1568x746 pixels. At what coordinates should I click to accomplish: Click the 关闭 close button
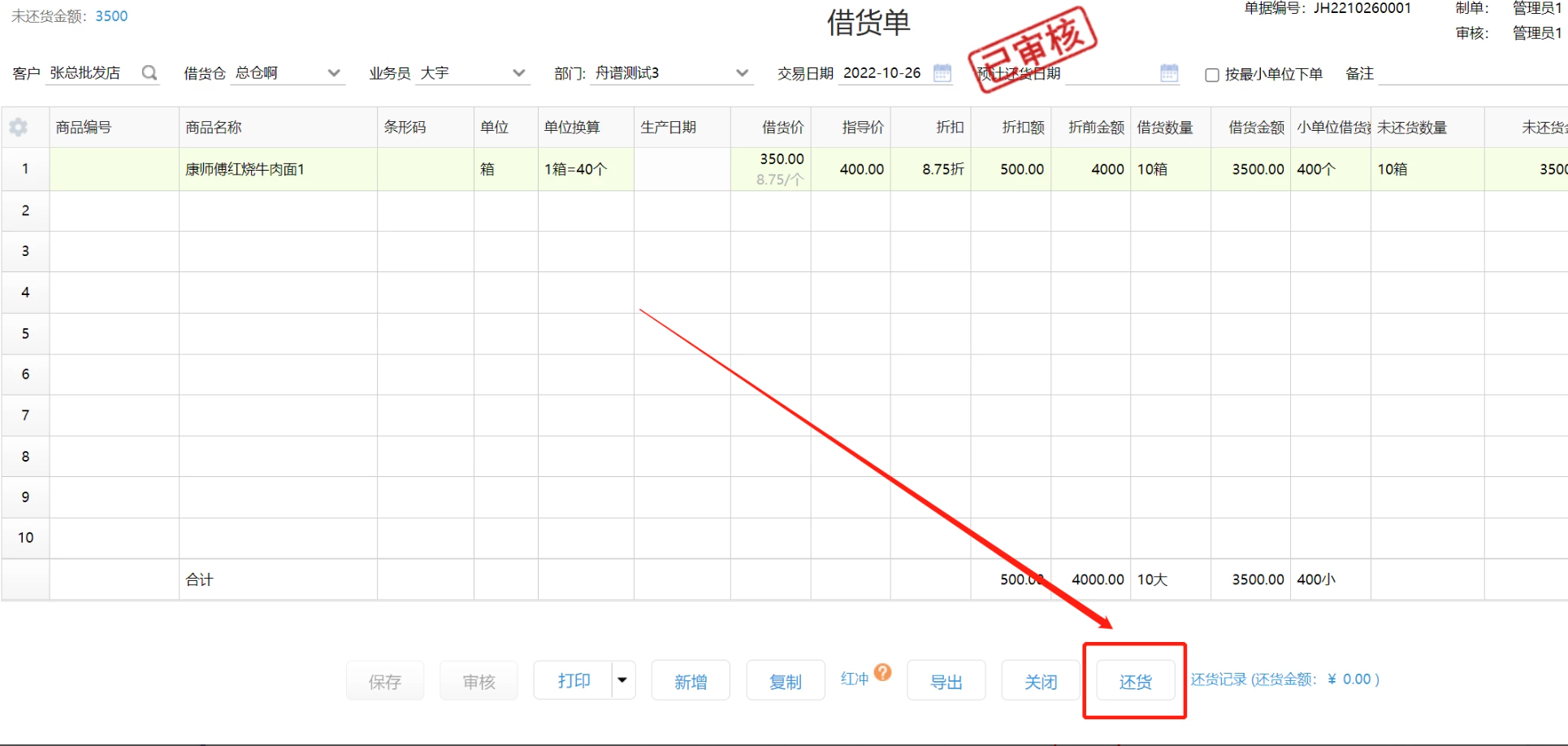[x=1040, y=681]
